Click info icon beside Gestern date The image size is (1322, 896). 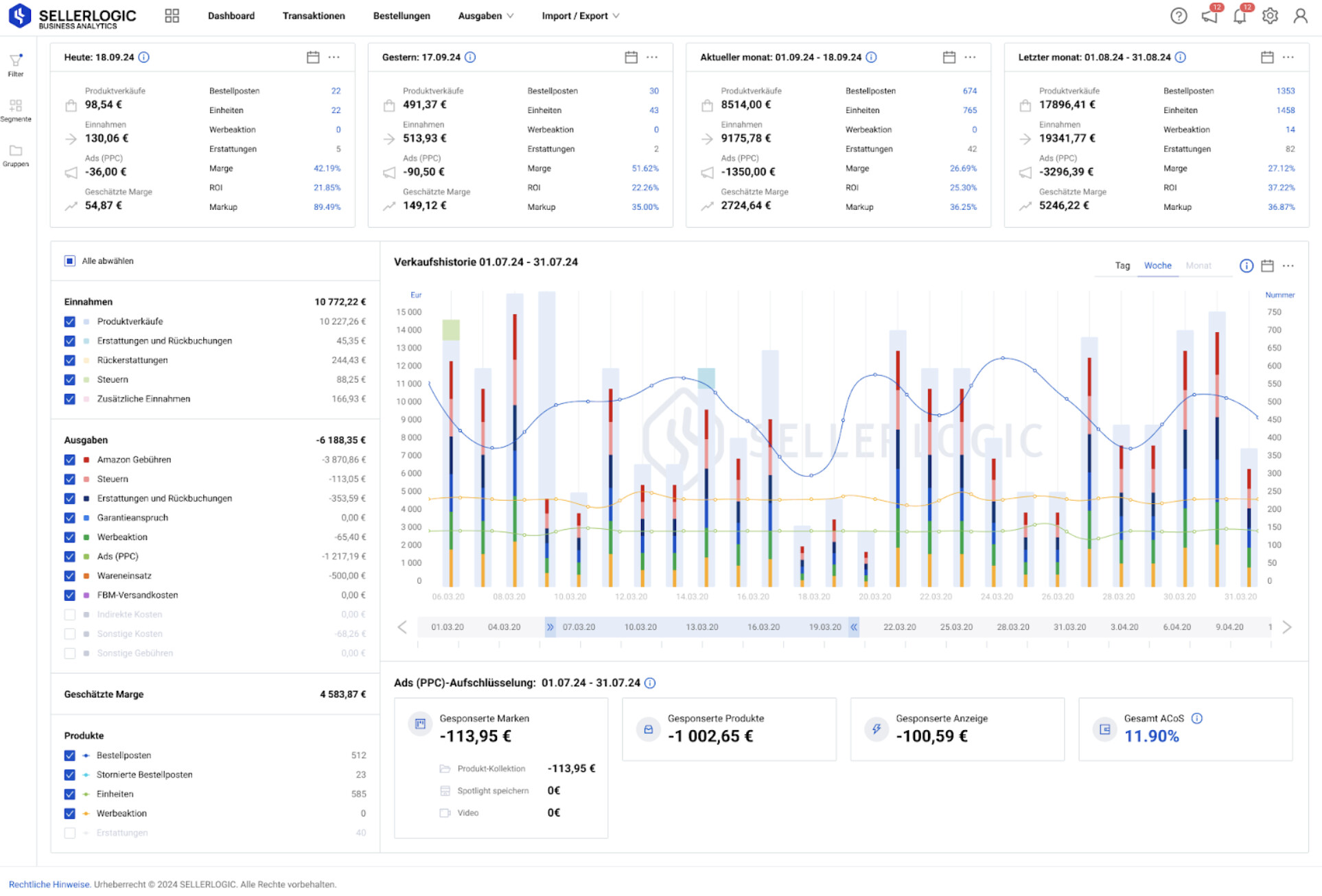470,57
